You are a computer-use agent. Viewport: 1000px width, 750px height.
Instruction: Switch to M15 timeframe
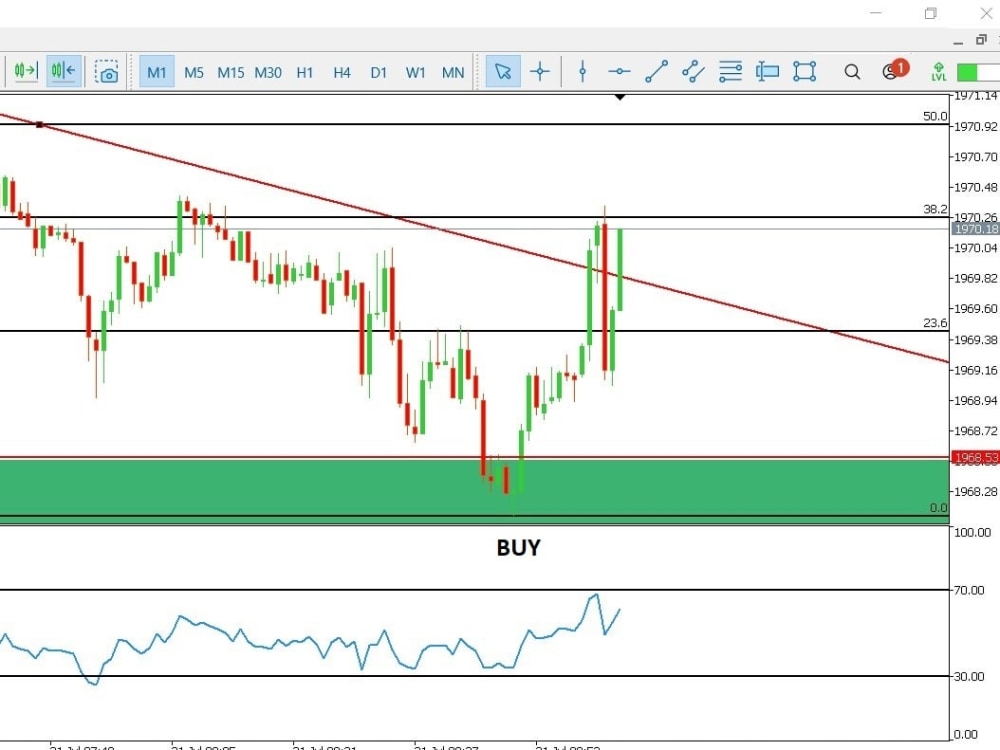230,73
